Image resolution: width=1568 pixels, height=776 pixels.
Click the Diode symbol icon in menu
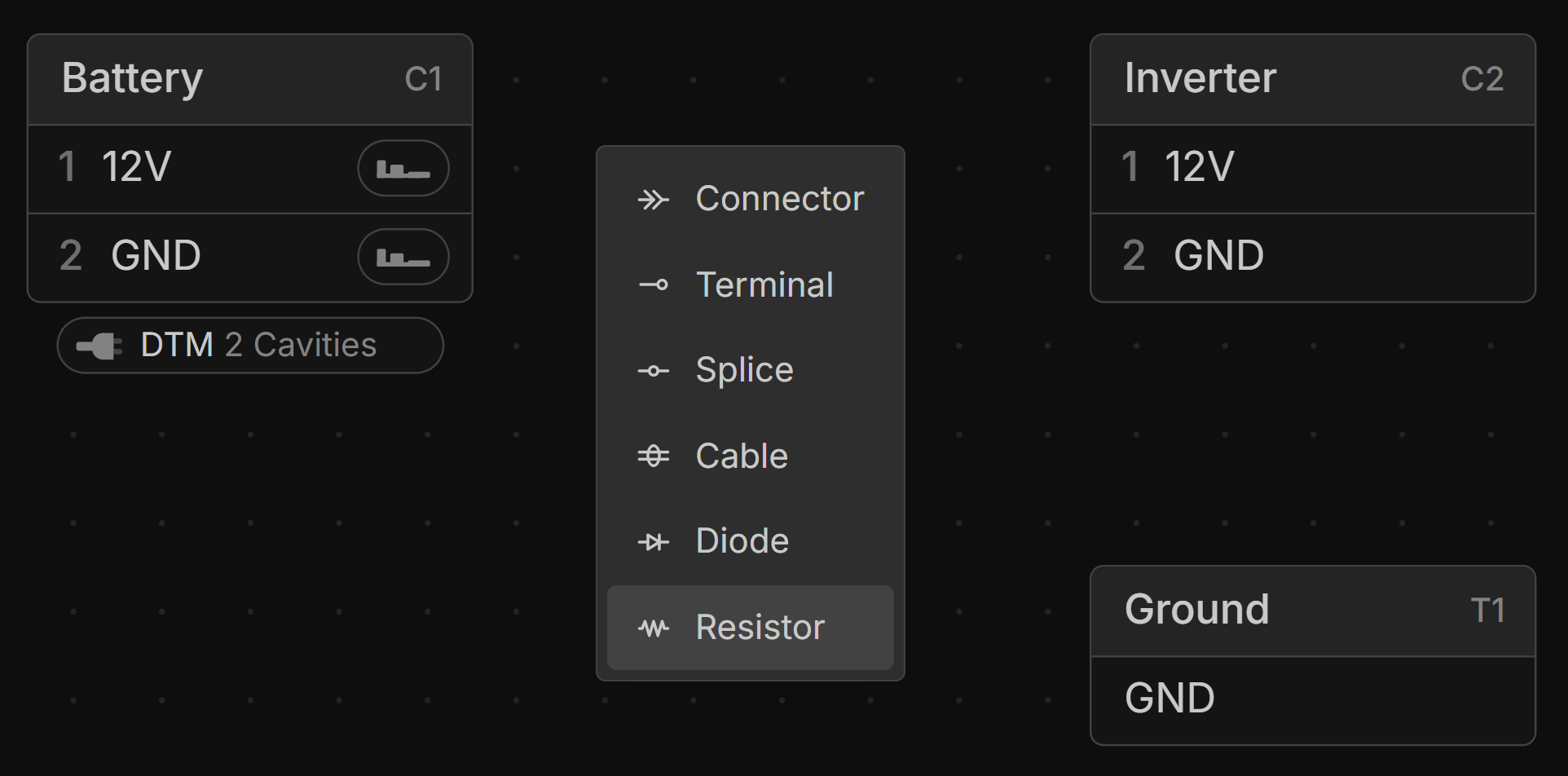(x=653, y=542)
